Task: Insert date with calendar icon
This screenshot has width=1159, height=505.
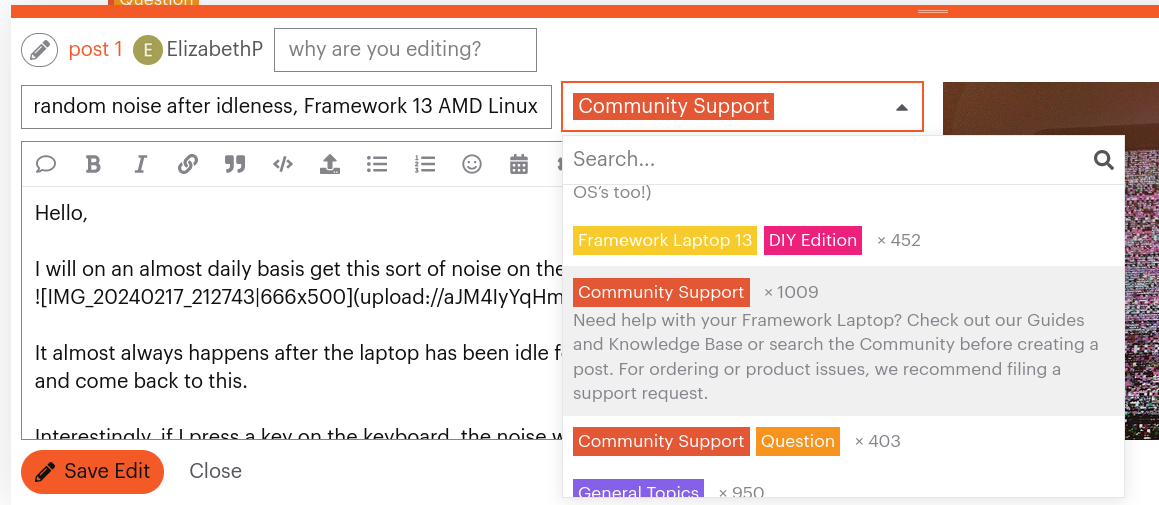Action: pos(519,164)
